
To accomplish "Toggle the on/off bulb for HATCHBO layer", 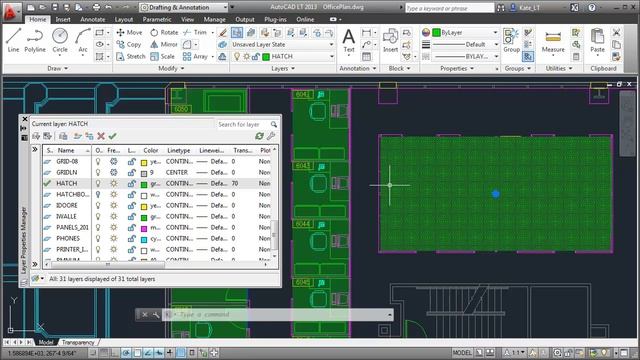I will (x=98, y=195).
